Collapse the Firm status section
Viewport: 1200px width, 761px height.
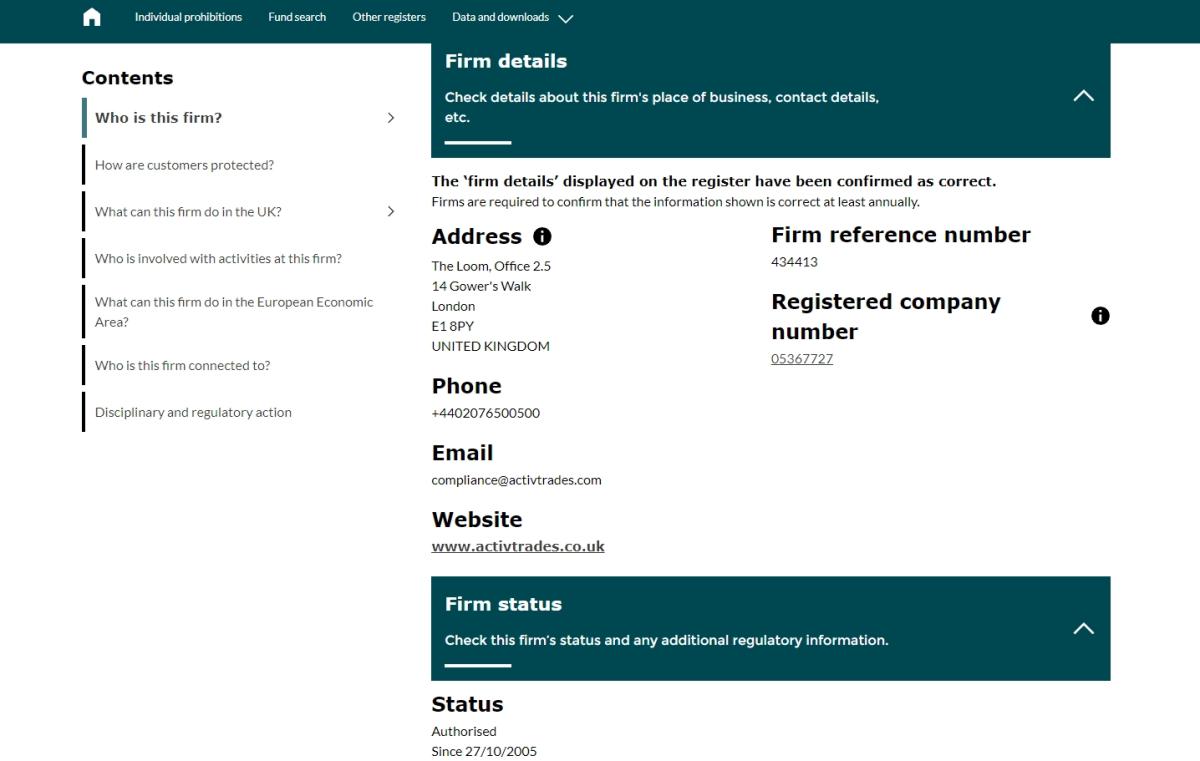click(x=1083, y=629)
